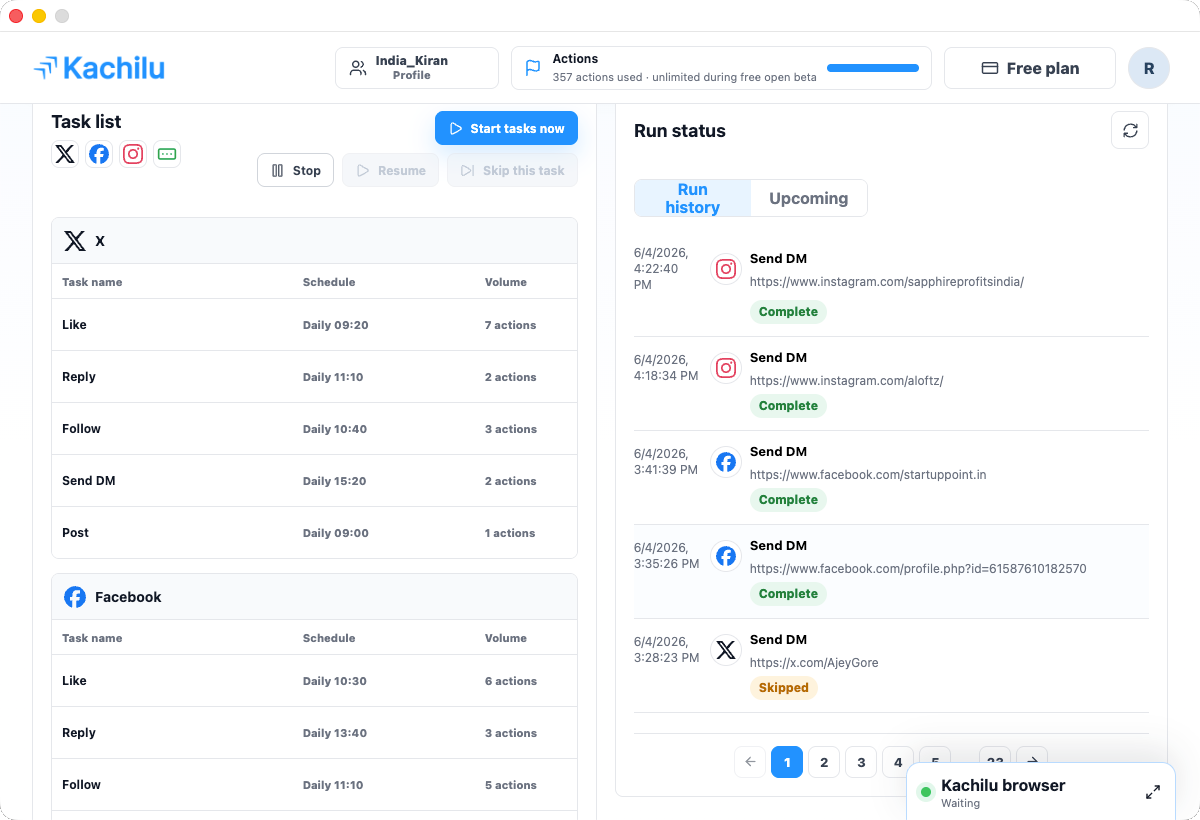Select the X Reply task row
The width and height of the screenshot is (1200, 820).
[x=314, y=377]
